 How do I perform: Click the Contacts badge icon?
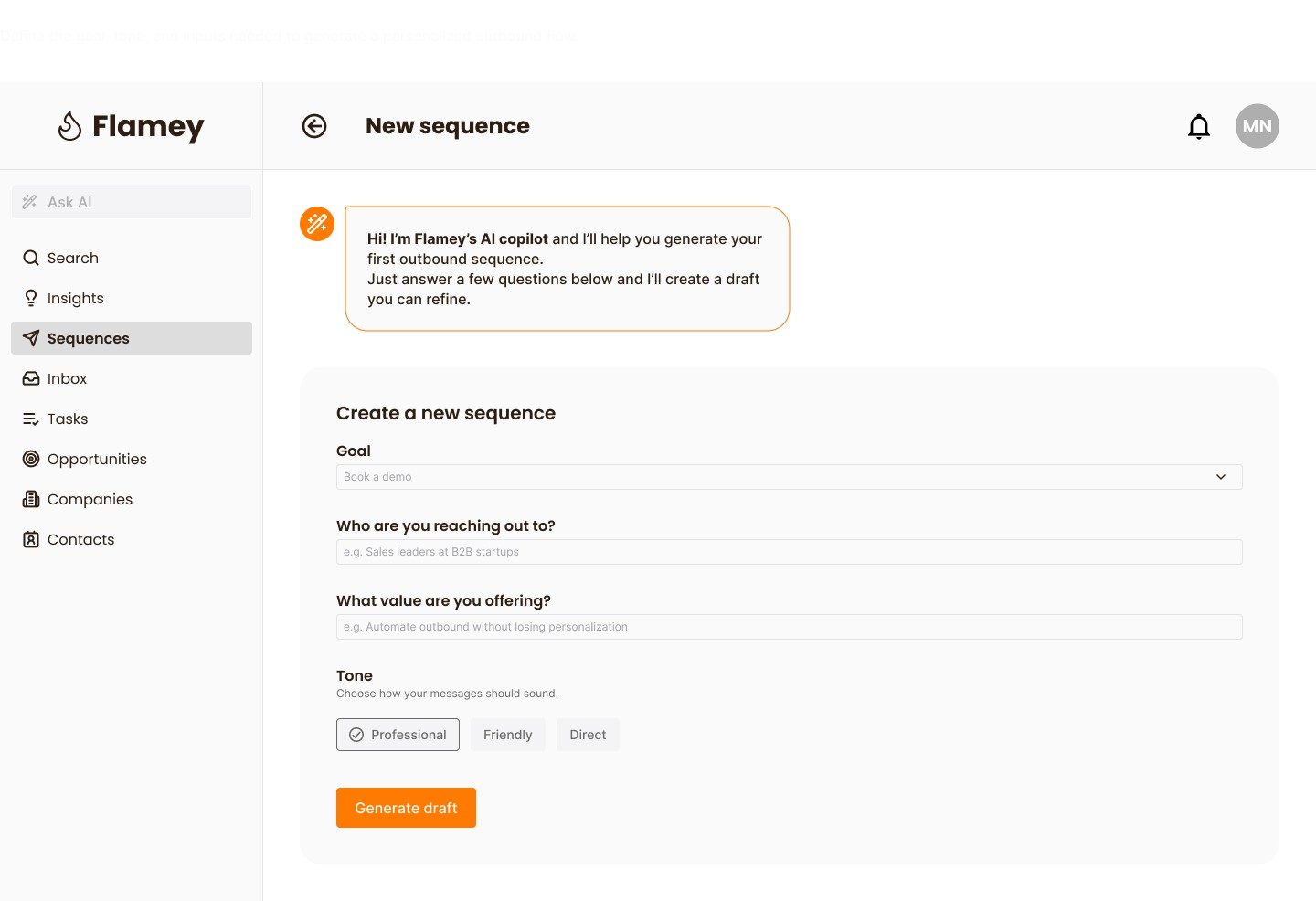(x=31, y=539)
